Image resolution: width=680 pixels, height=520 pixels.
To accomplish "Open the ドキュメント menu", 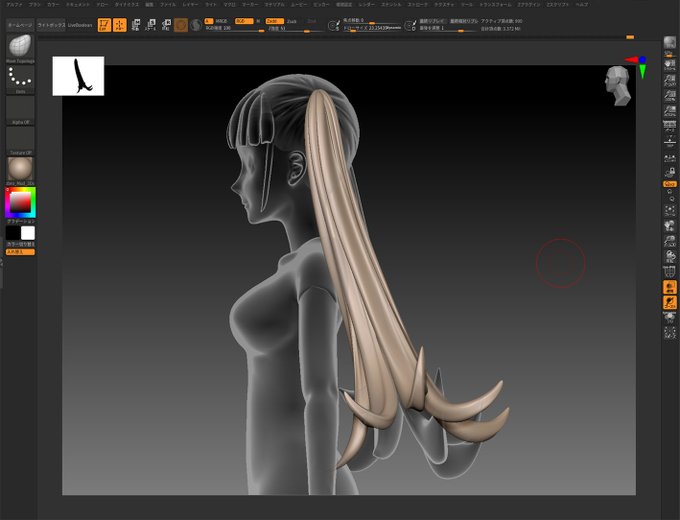I will pos(78,4).
